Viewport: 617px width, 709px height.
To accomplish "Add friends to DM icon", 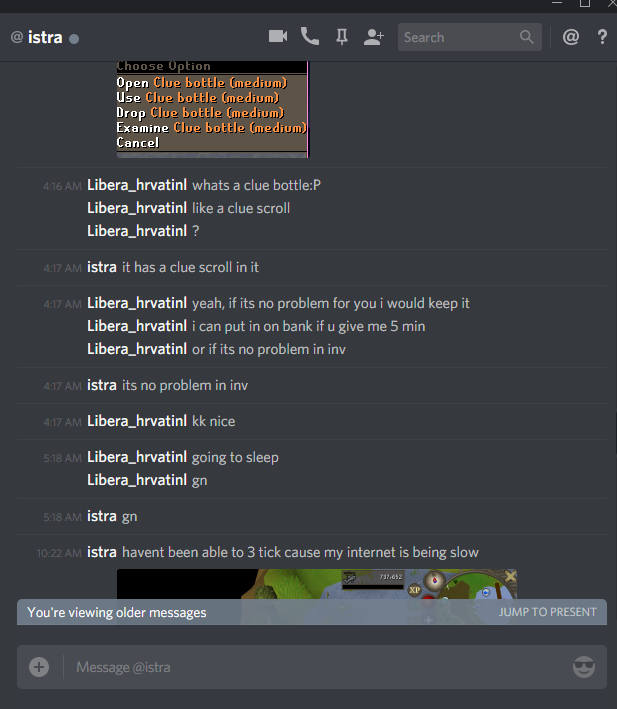I will (x=373, y=37).
